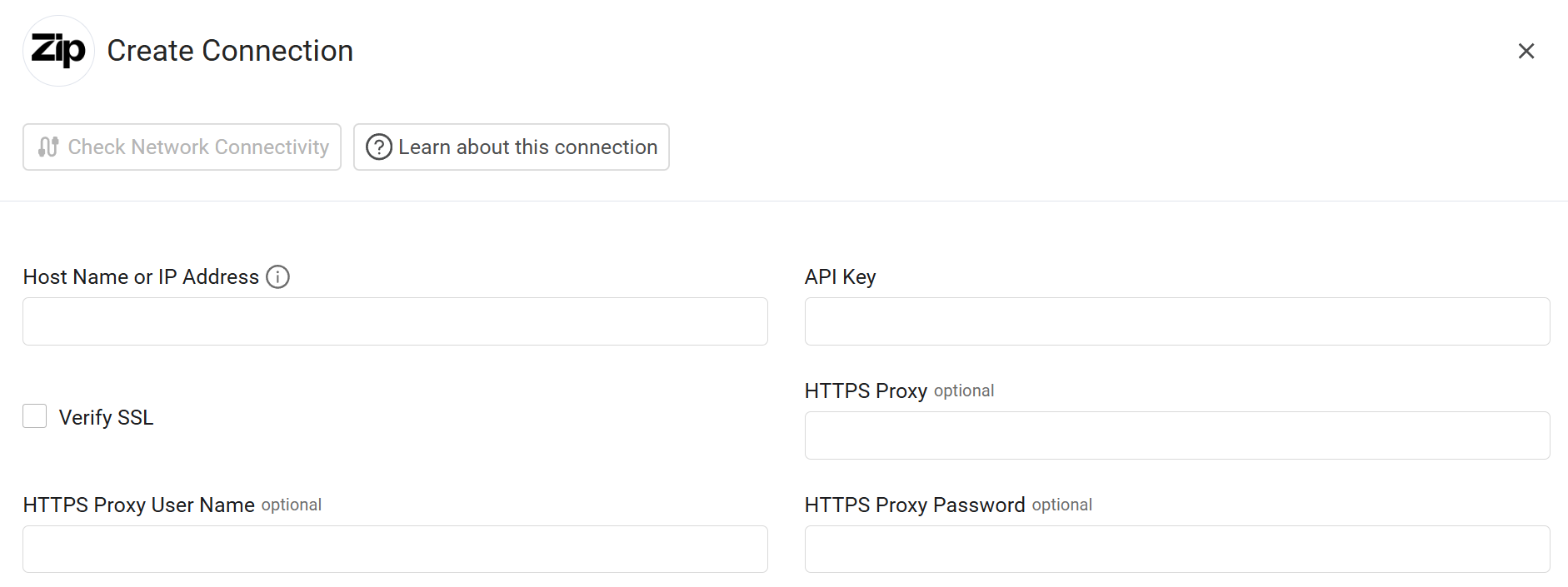Close the Create Connection dialog
The image size is (1568, 587).
pos(1526,51)
